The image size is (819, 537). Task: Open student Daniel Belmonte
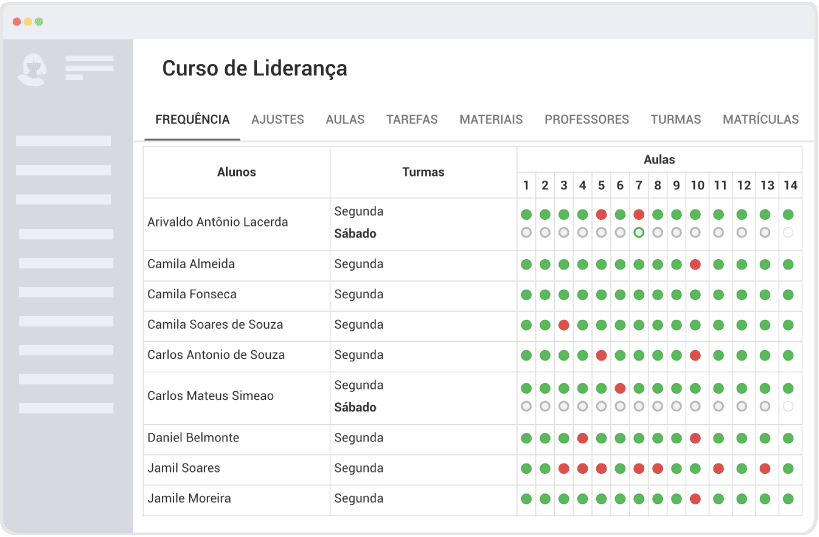pos(193,437)
